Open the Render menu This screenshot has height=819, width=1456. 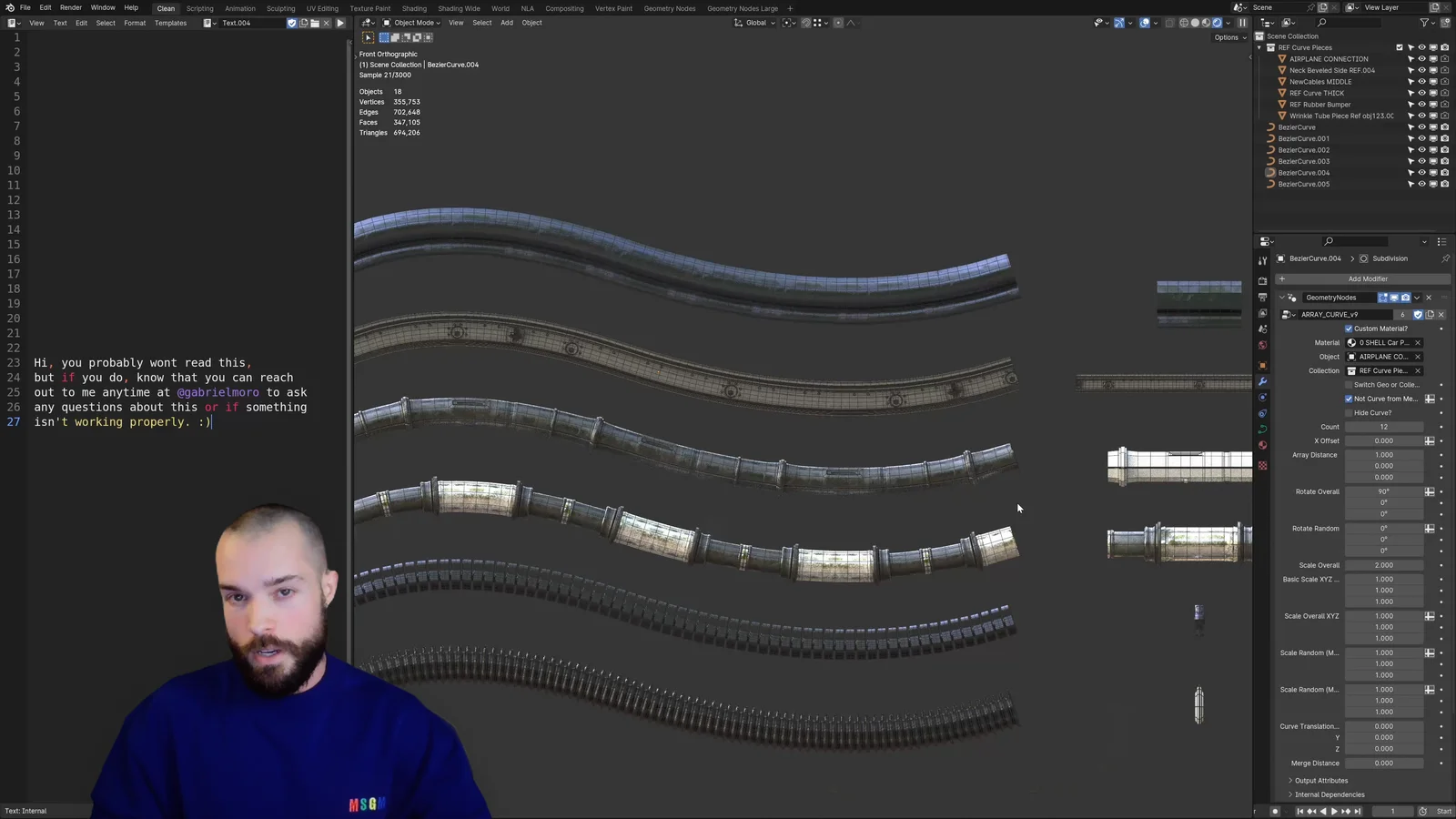70,7
